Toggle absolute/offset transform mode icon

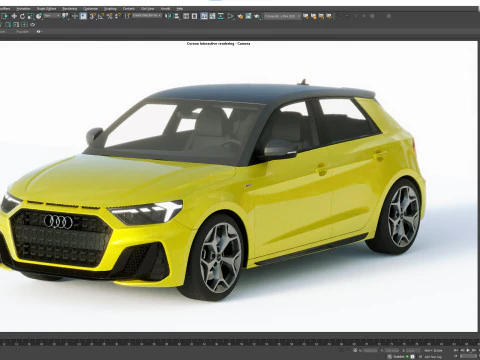pos(355,350)
